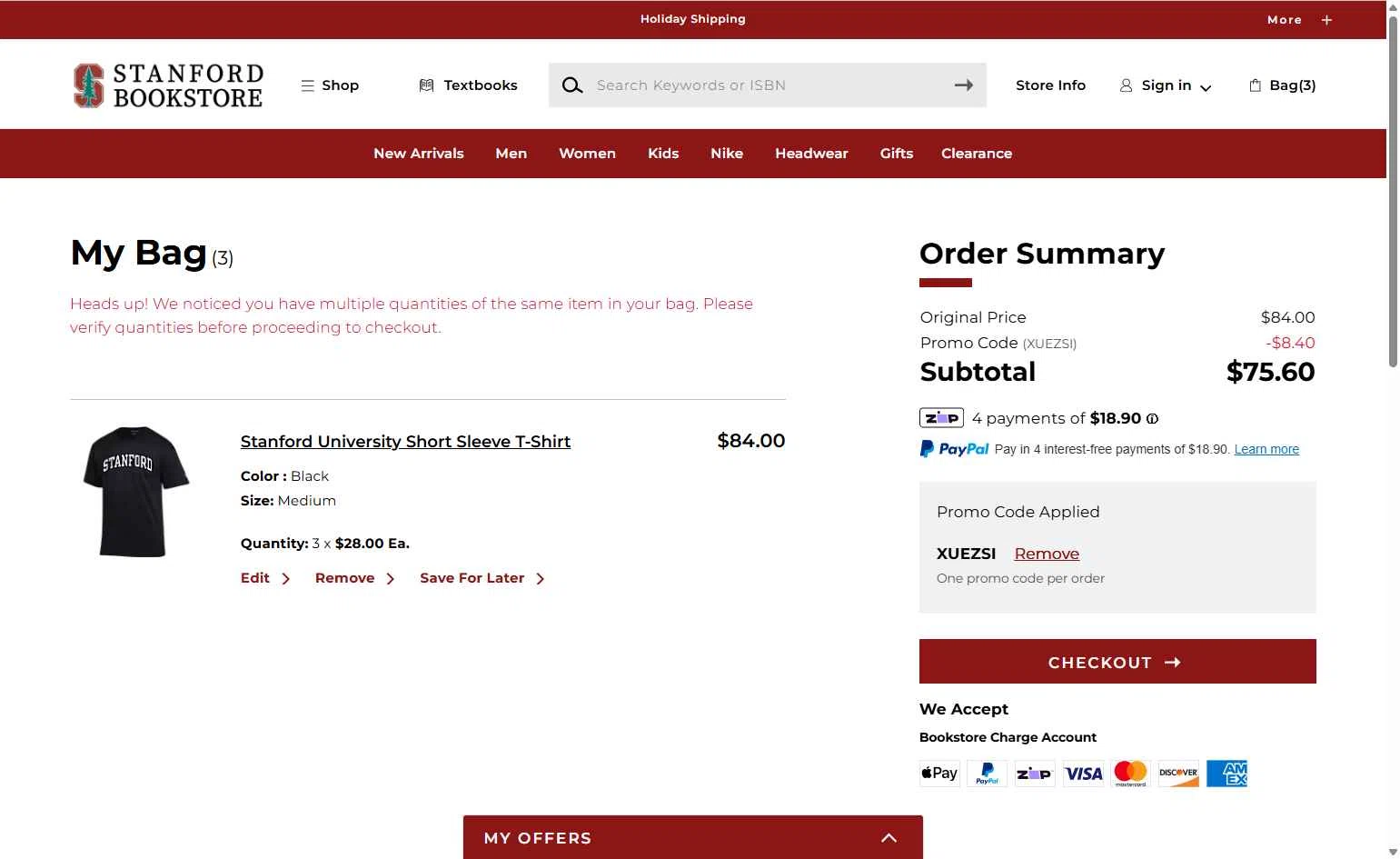Go to Kids category
This screenshot has width=1400, height=859.
tap(663, 154)
